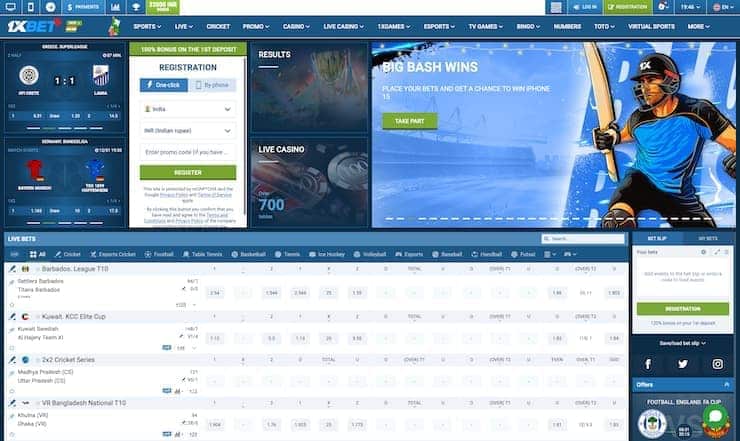
Task: Open Numbers in main navigation
Action: point(567,26)
